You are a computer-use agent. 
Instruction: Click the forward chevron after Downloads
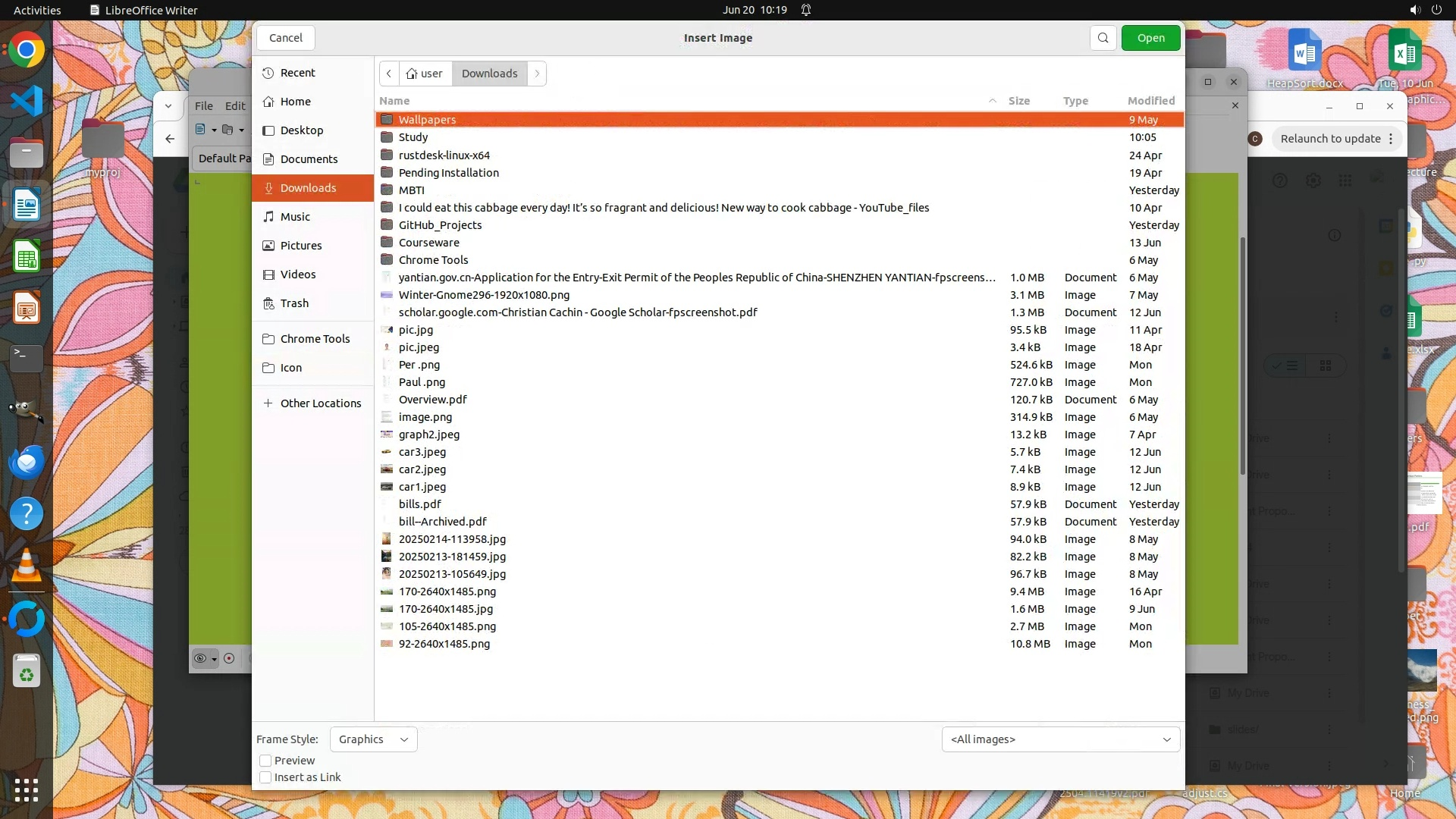pyautogui.click(x=537, y=74)
